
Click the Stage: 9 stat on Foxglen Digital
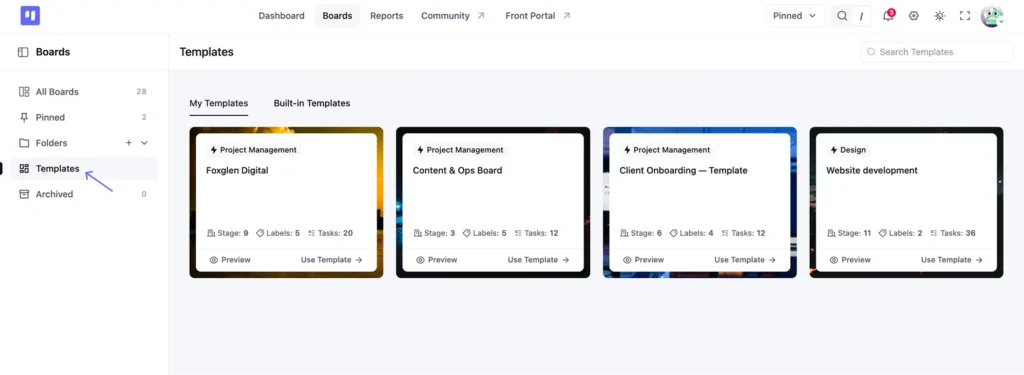pos(228,233)
